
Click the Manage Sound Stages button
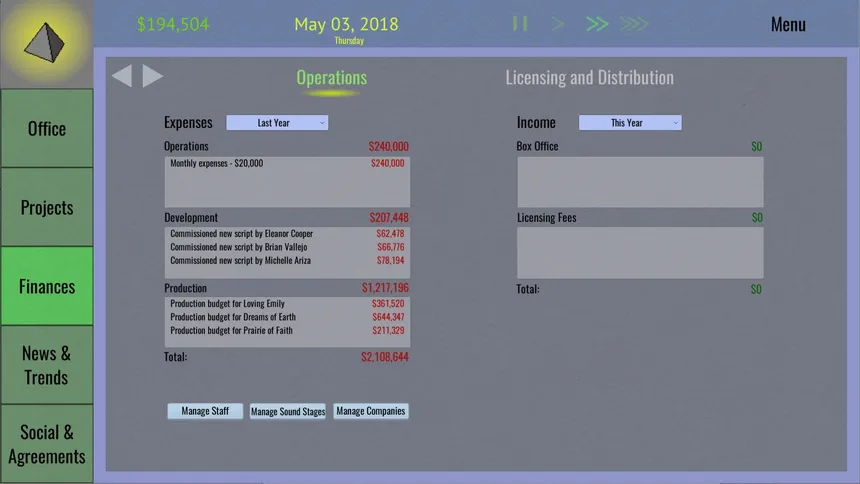coord(288,411)
